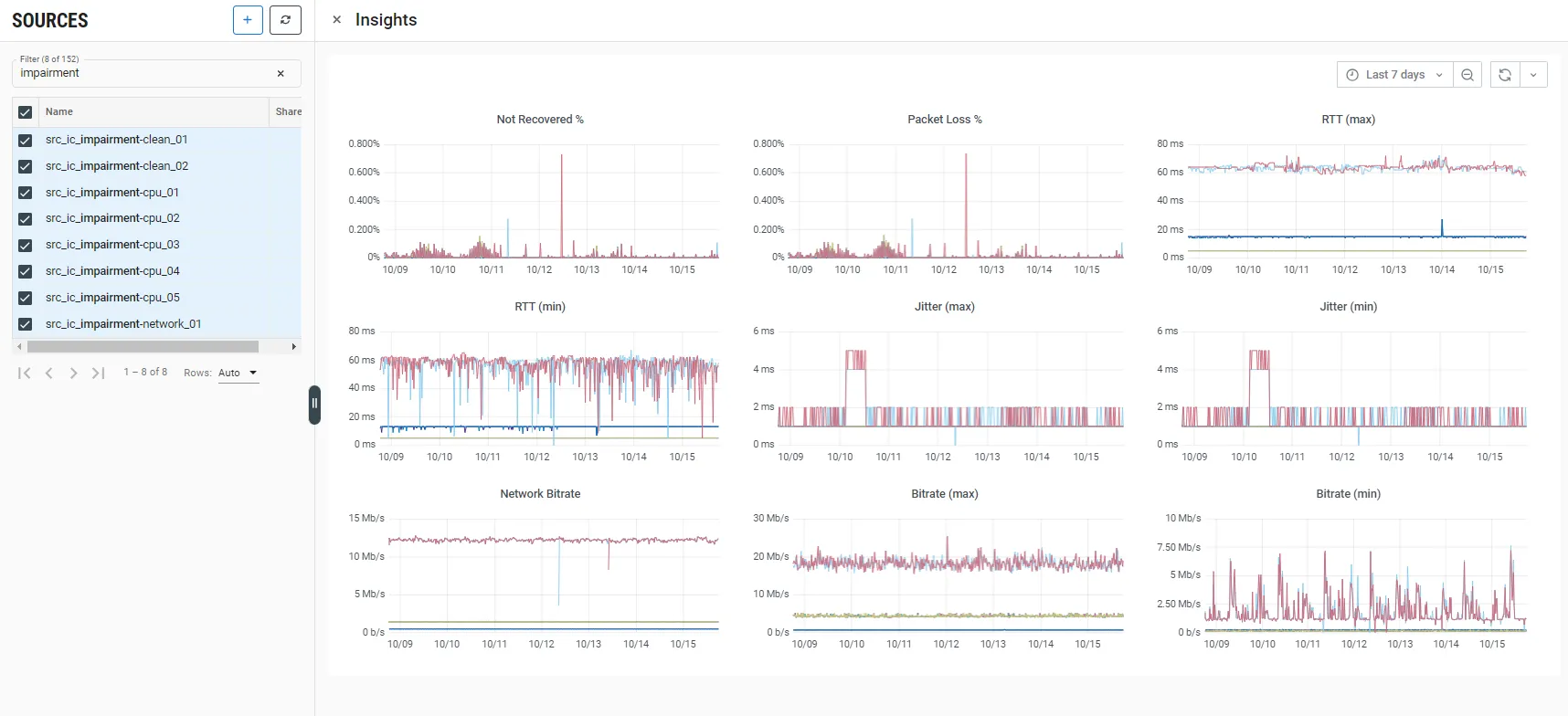Click the add source plus icon

[x=248, y=20]
